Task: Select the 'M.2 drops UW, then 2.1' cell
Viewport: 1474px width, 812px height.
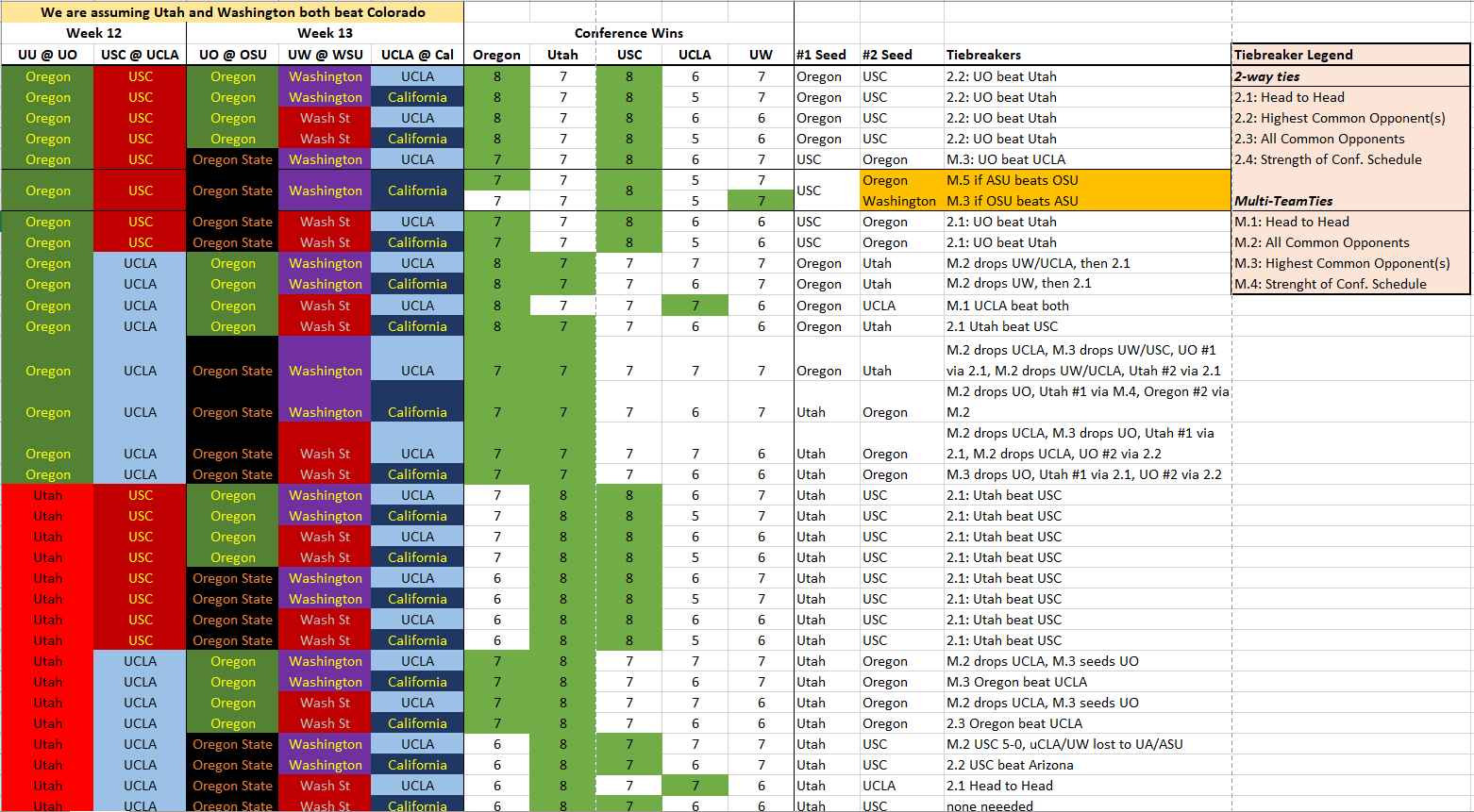Action: click(x=1087, y=284)
